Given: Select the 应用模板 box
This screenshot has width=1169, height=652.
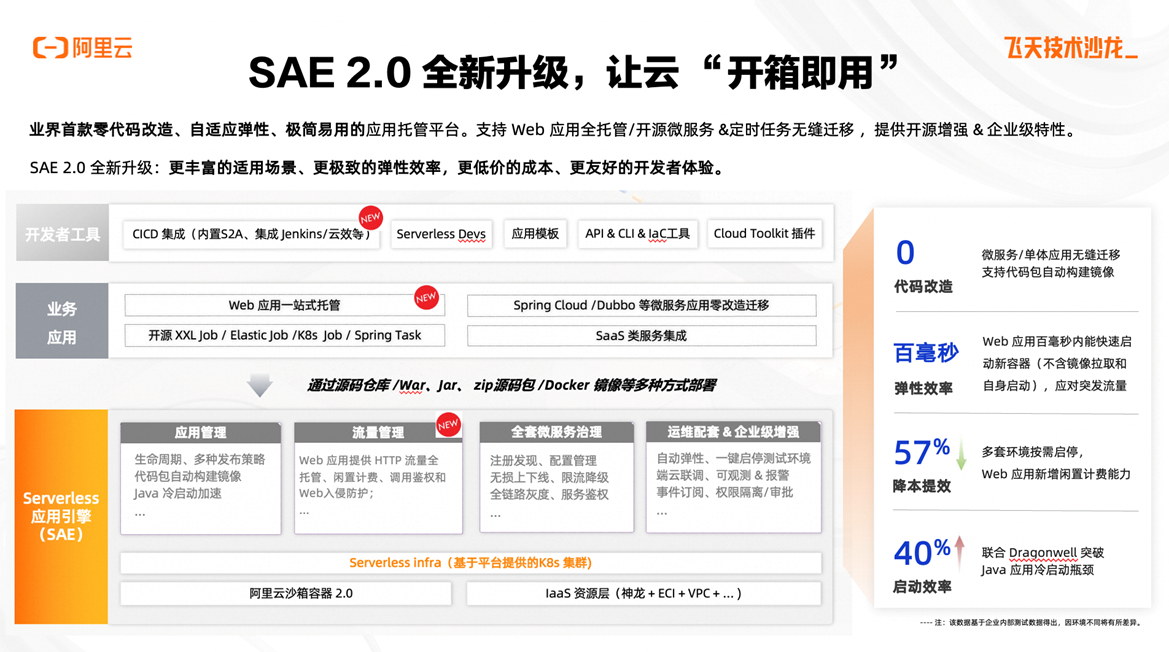Looking at the screenshot, I should pos(535,234).
